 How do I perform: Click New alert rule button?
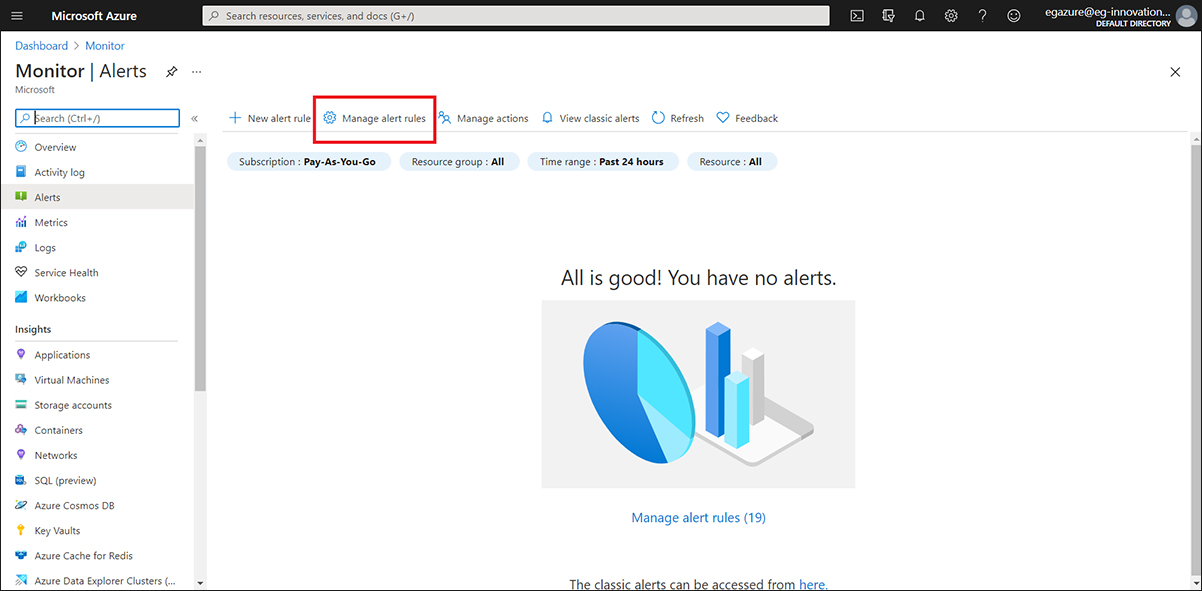[x=270, y=118]
